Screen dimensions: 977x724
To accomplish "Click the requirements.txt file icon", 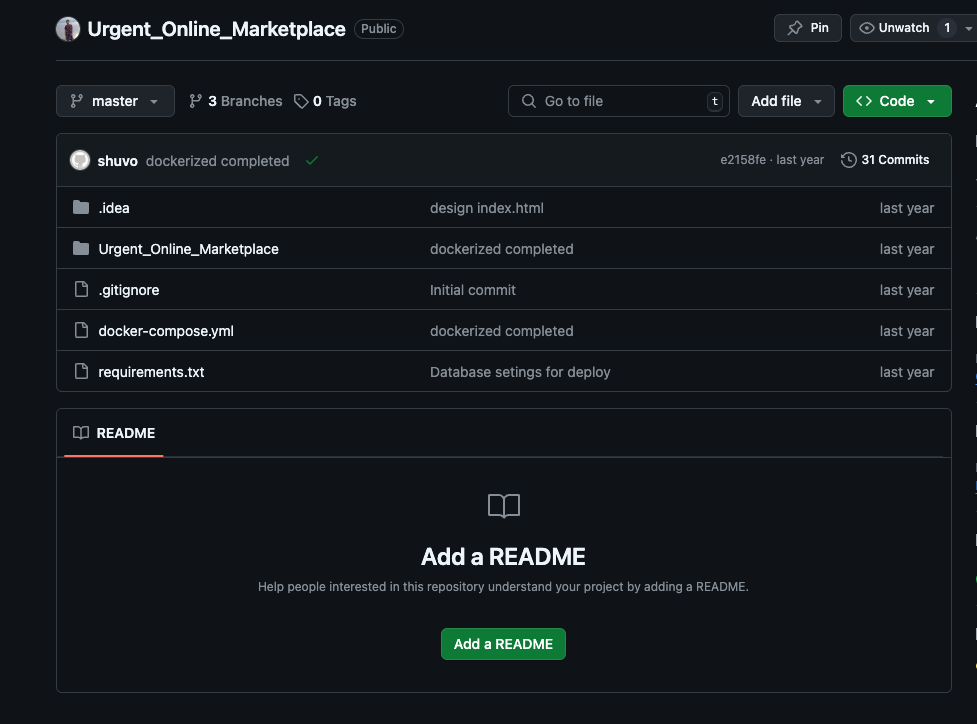I will pyautogui.click(x=81, y=371).
